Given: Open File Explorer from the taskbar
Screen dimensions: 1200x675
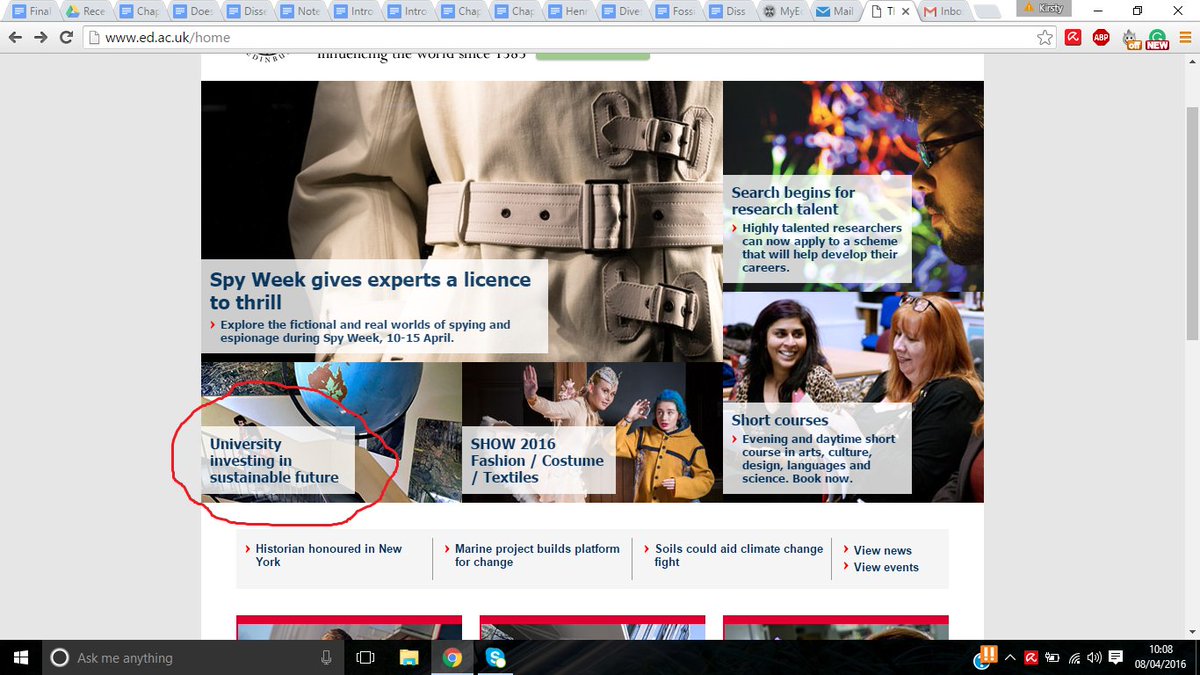Looking at the screenshot, I should tap(408, 657).
